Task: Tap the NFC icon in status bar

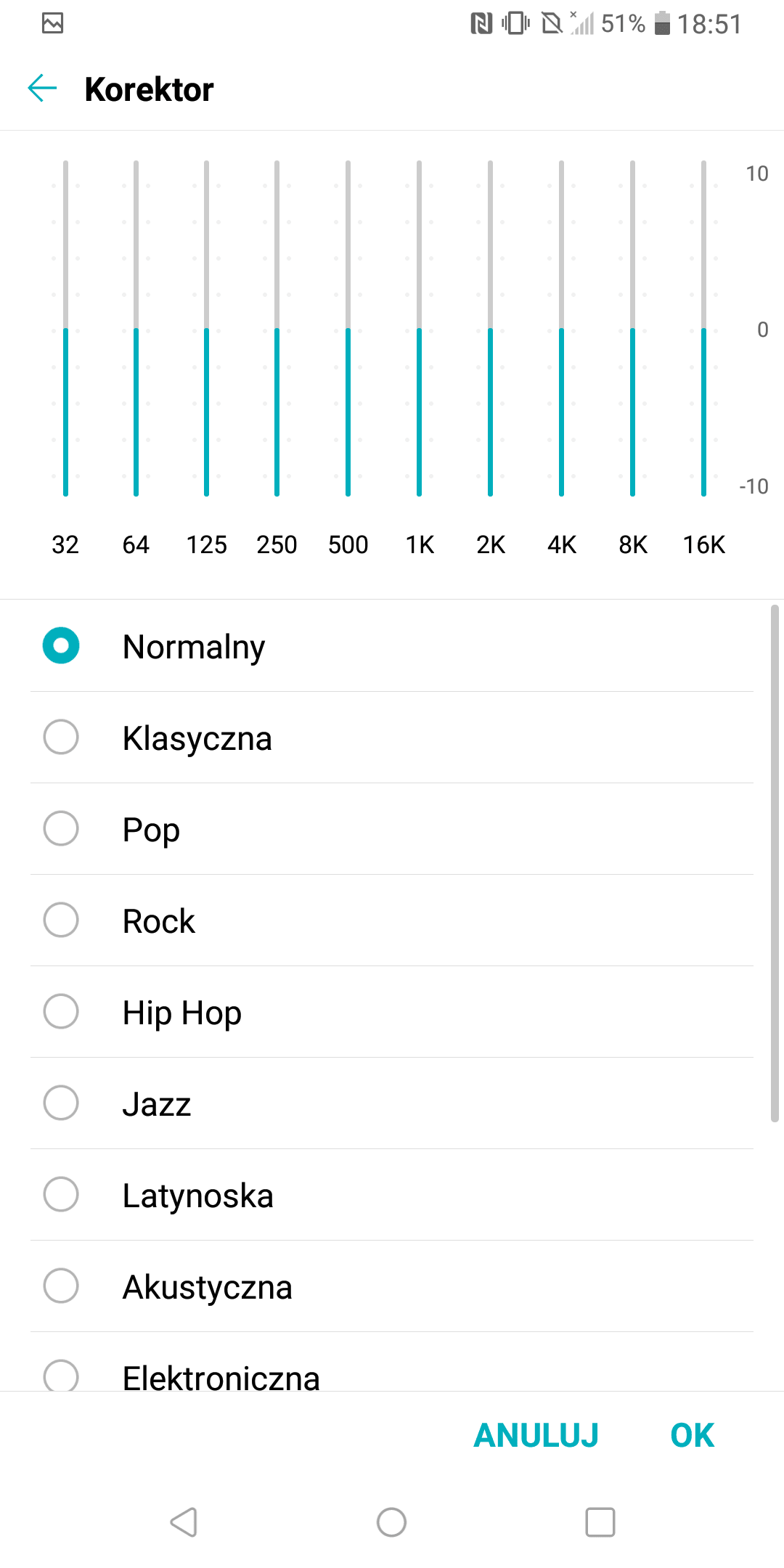Action: [481, 24]
